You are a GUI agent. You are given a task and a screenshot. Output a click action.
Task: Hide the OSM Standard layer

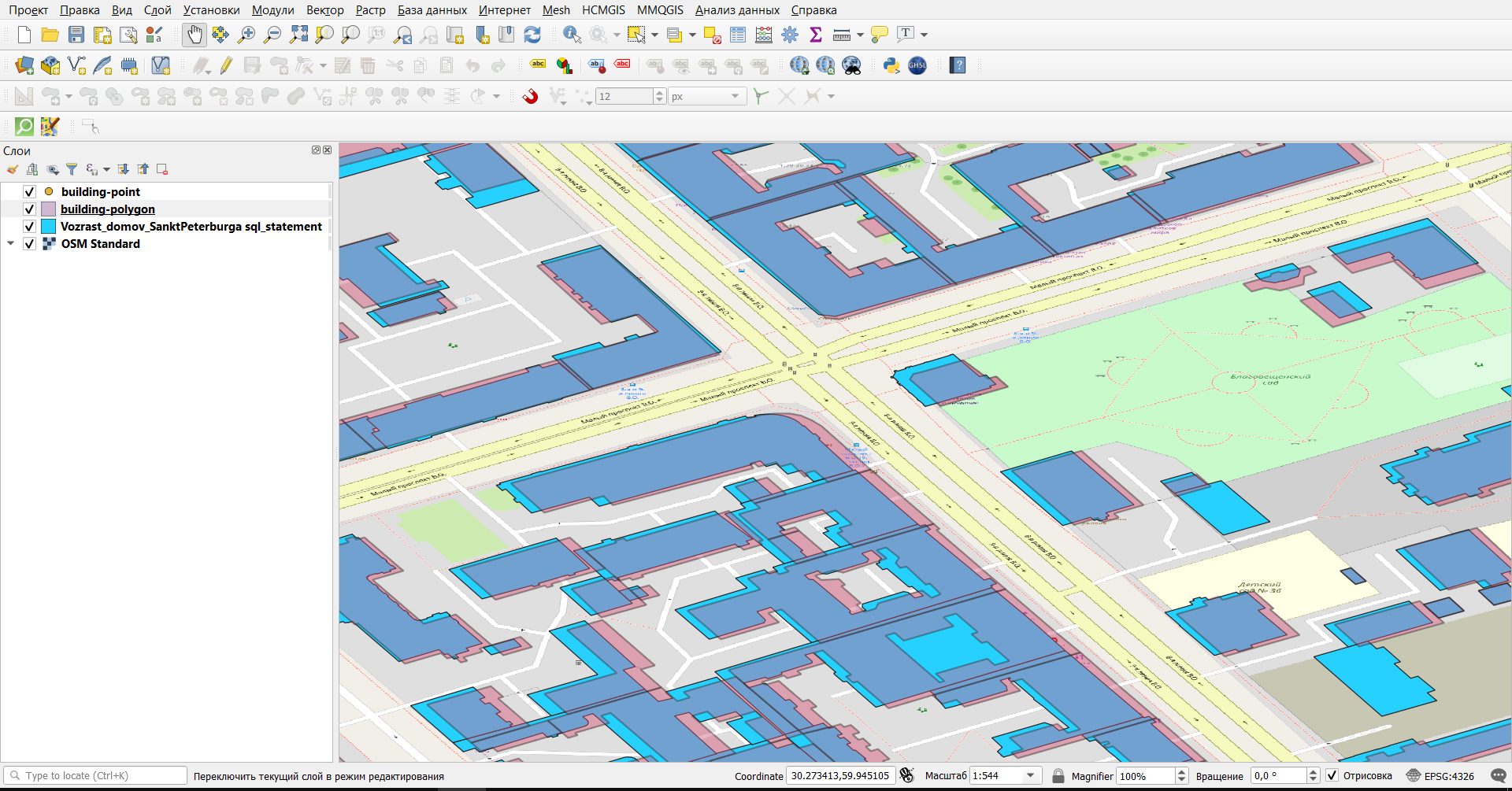coord(29,244)
